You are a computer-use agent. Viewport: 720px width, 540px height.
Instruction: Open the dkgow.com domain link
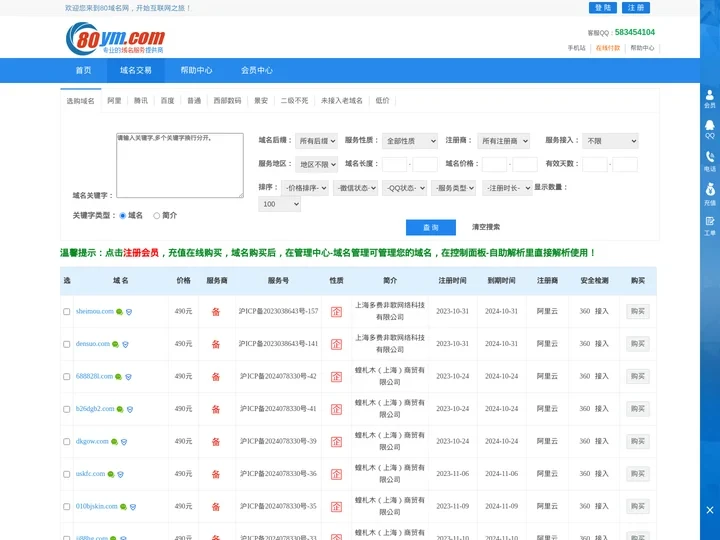pos(92,441)
